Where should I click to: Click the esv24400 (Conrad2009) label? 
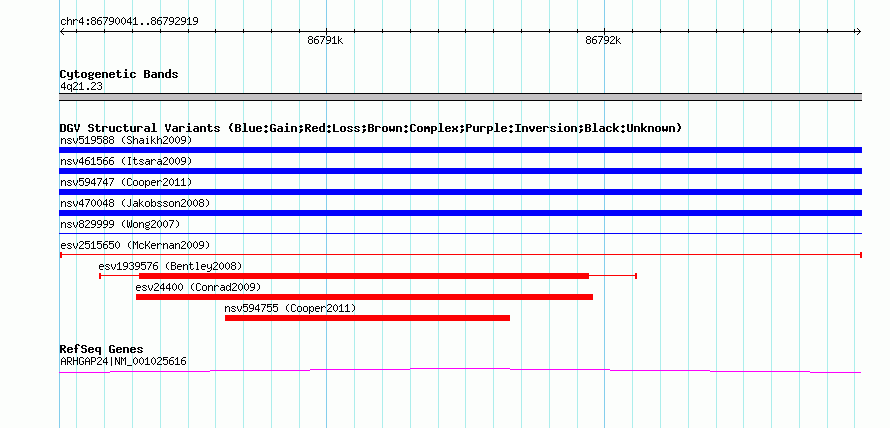point(199,287)
